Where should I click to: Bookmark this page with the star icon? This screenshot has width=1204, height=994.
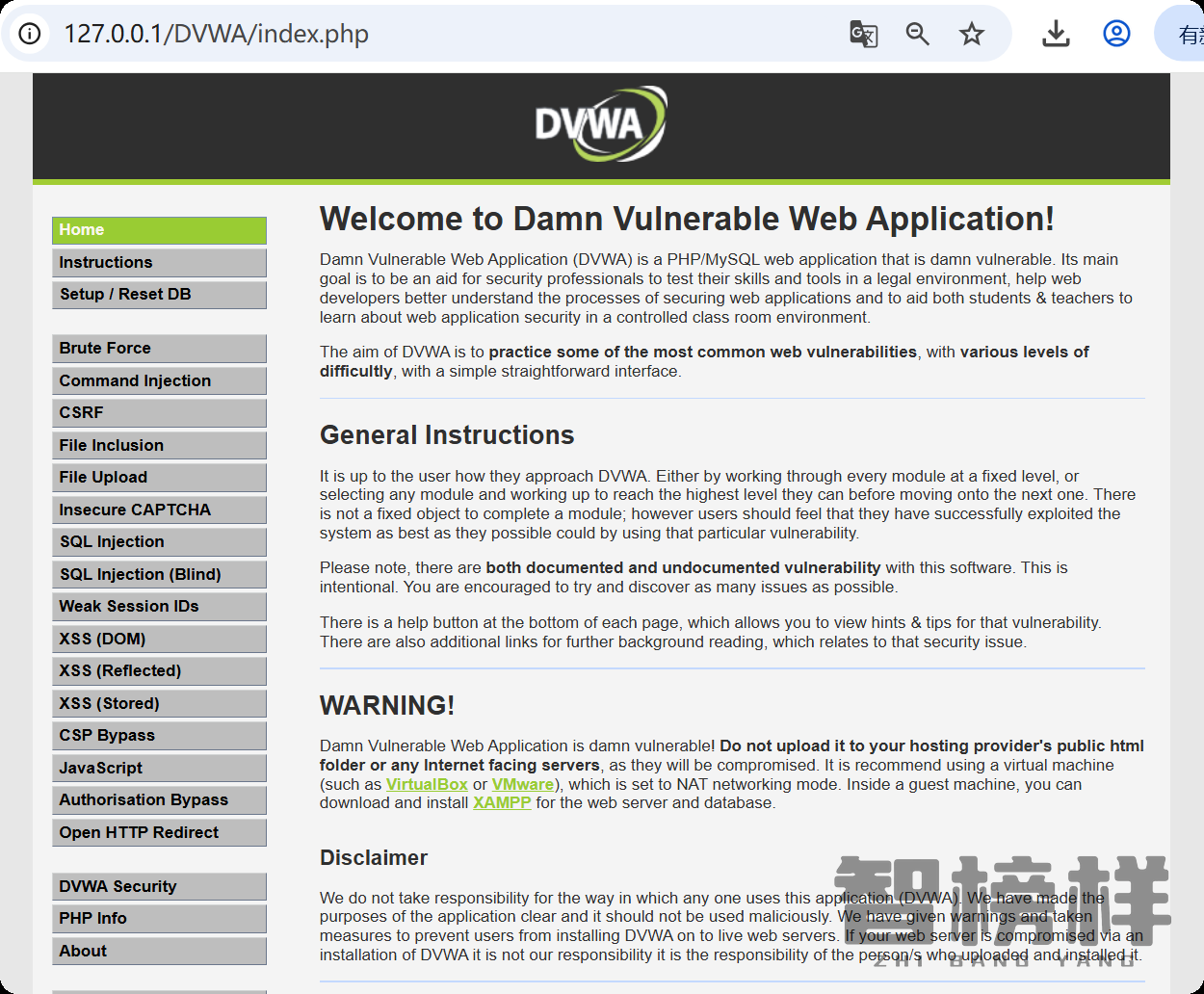pyautogui.click(x=971, y=35)
